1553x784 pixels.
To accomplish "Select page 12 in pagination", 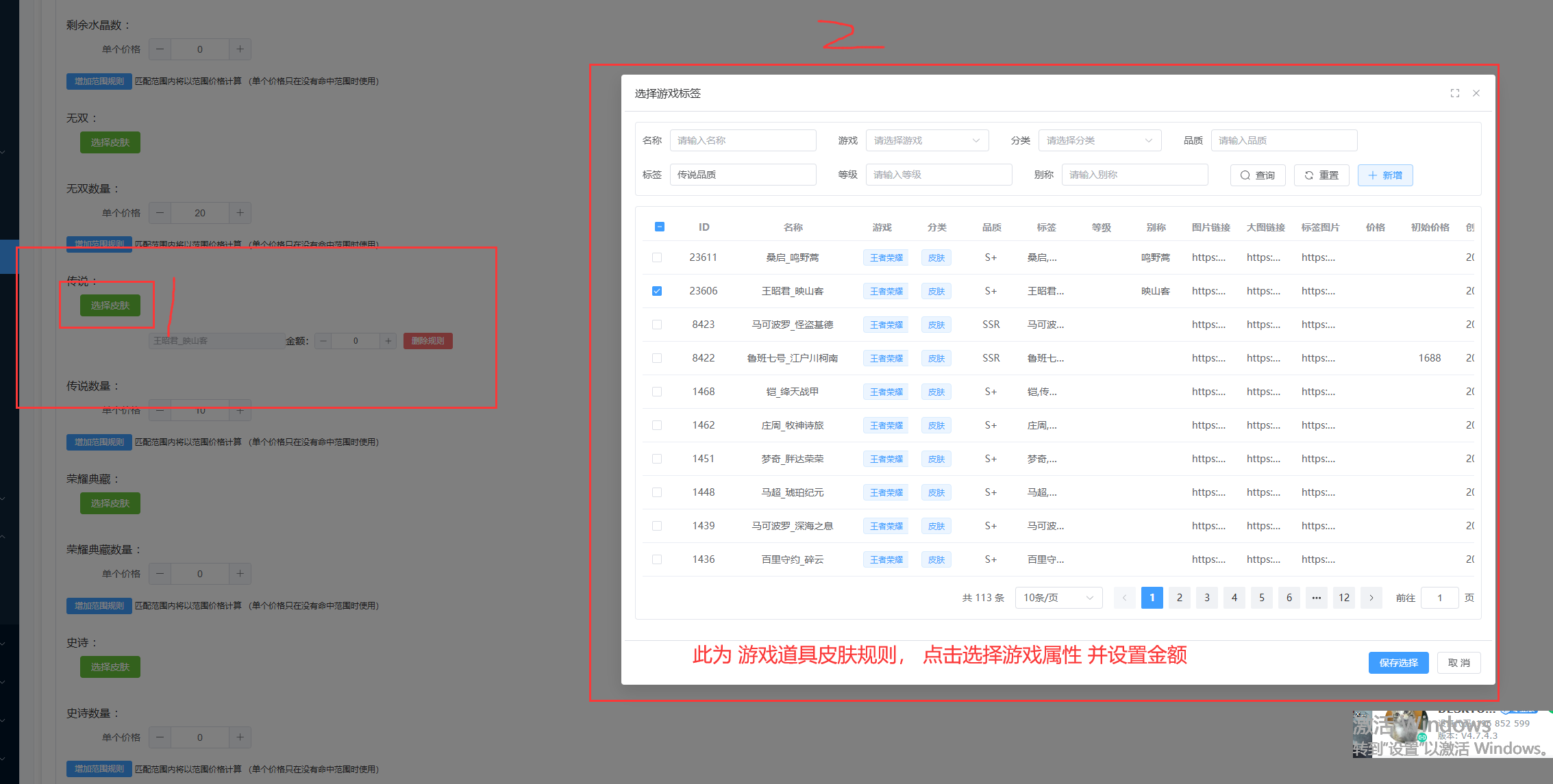I will [1344, 598].
